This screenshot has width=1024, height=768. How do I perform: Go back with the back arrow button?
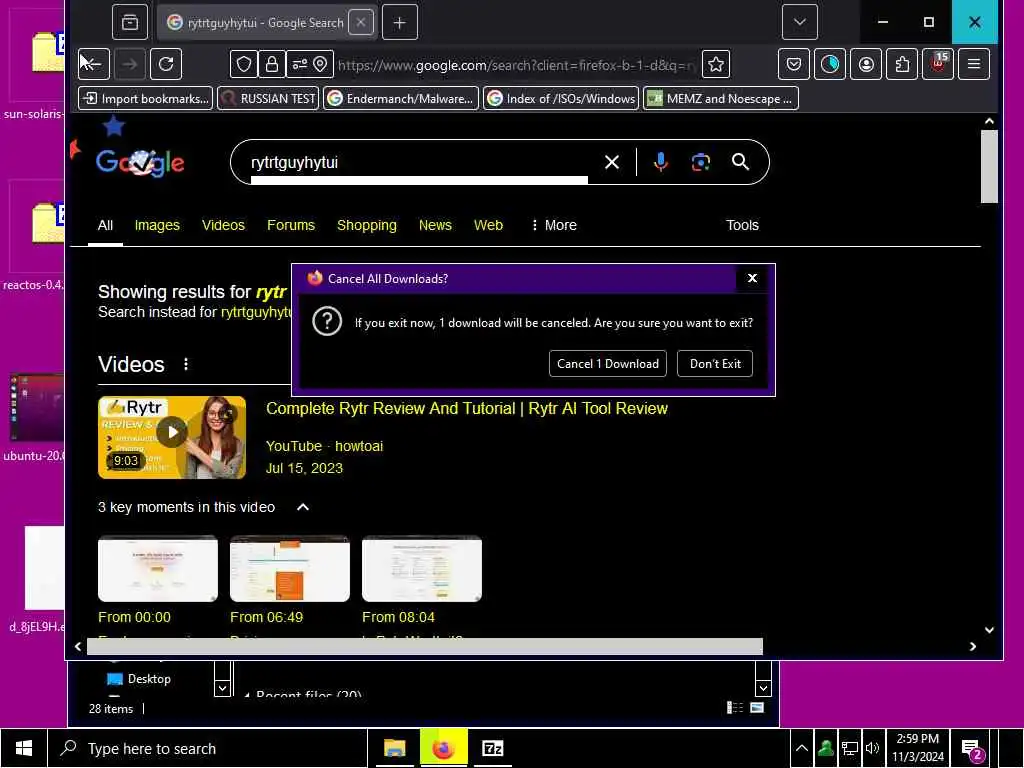(x=93, y=64)
